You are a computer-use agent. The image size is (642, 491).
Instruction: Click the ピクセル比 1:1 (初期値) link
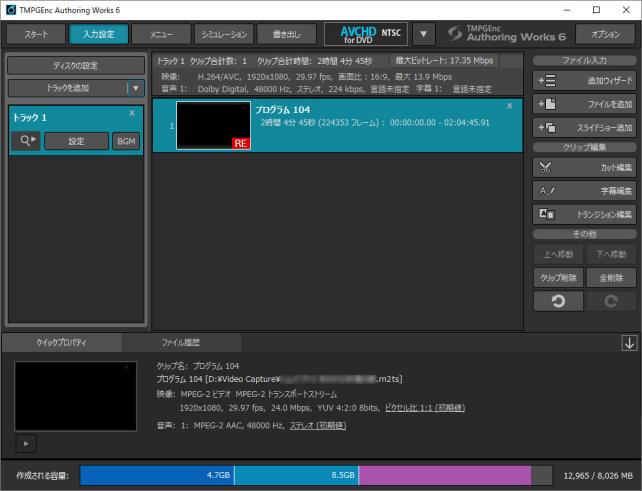click(x=425, y=408)
